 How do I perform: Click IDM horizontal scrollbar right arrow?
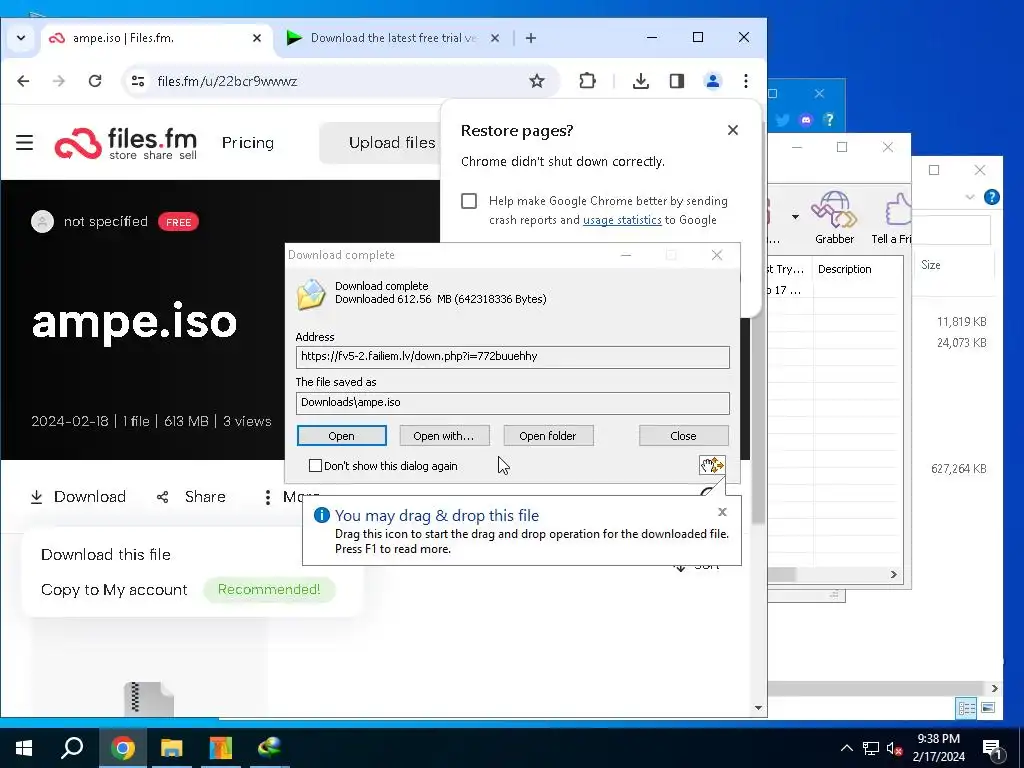tap(893, 575)
